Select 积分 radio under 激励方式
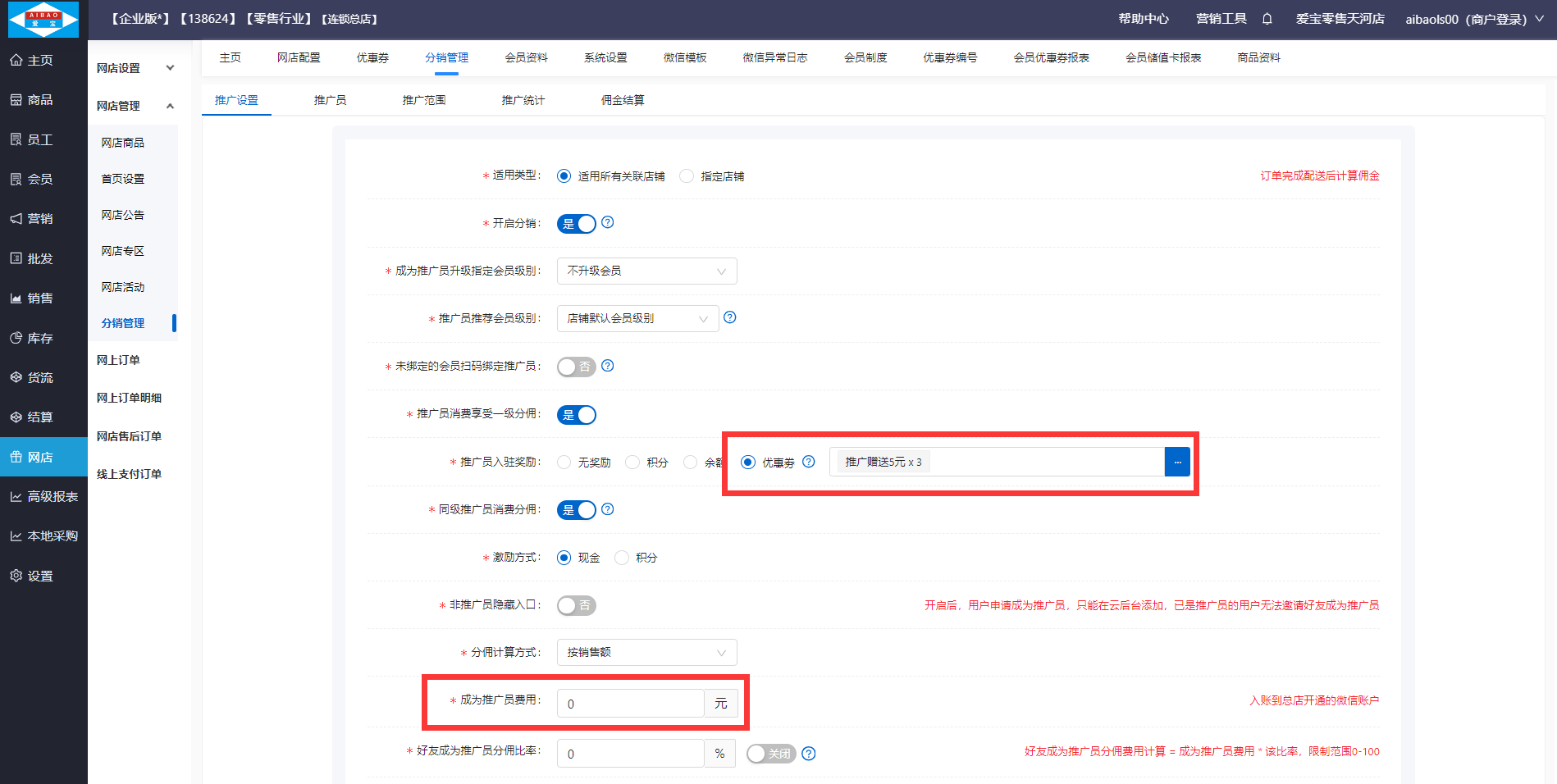Viewport: 1557px width, 784px height. 622,558
